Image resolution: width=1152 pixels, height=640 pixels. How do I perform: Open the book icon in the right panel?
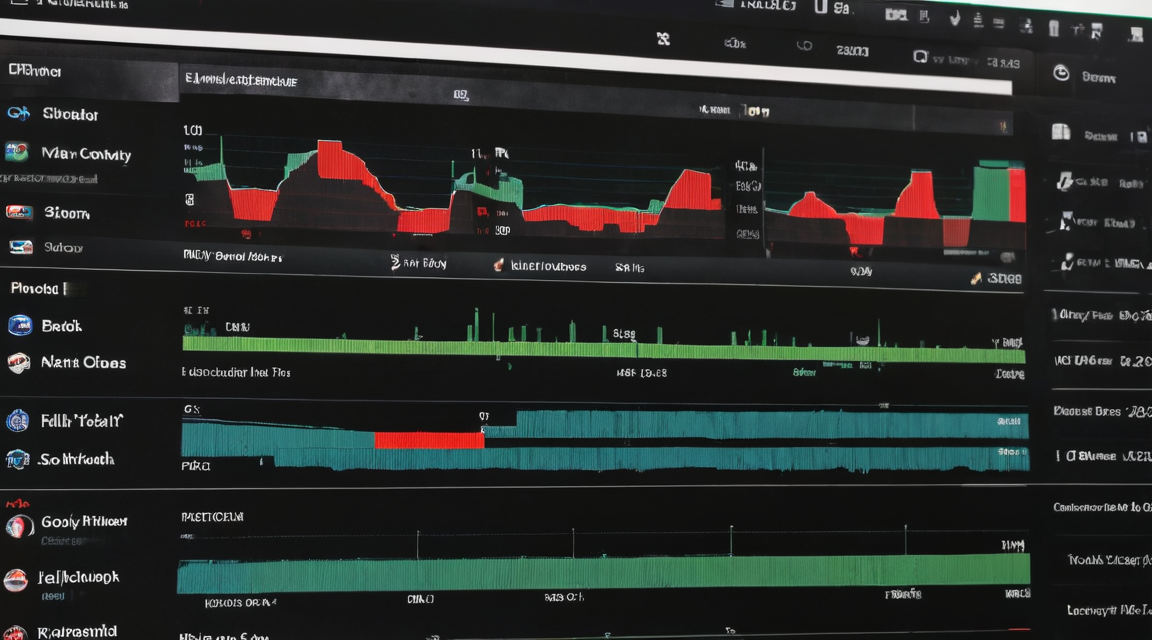coord(1061,132)
